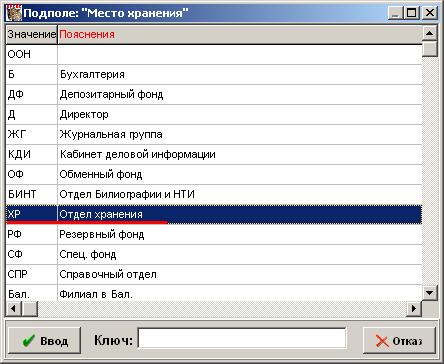The width and height of the screenshot is (444, 364).
Task: Select the Журнальная группа row
Action: tap(214, 134)
